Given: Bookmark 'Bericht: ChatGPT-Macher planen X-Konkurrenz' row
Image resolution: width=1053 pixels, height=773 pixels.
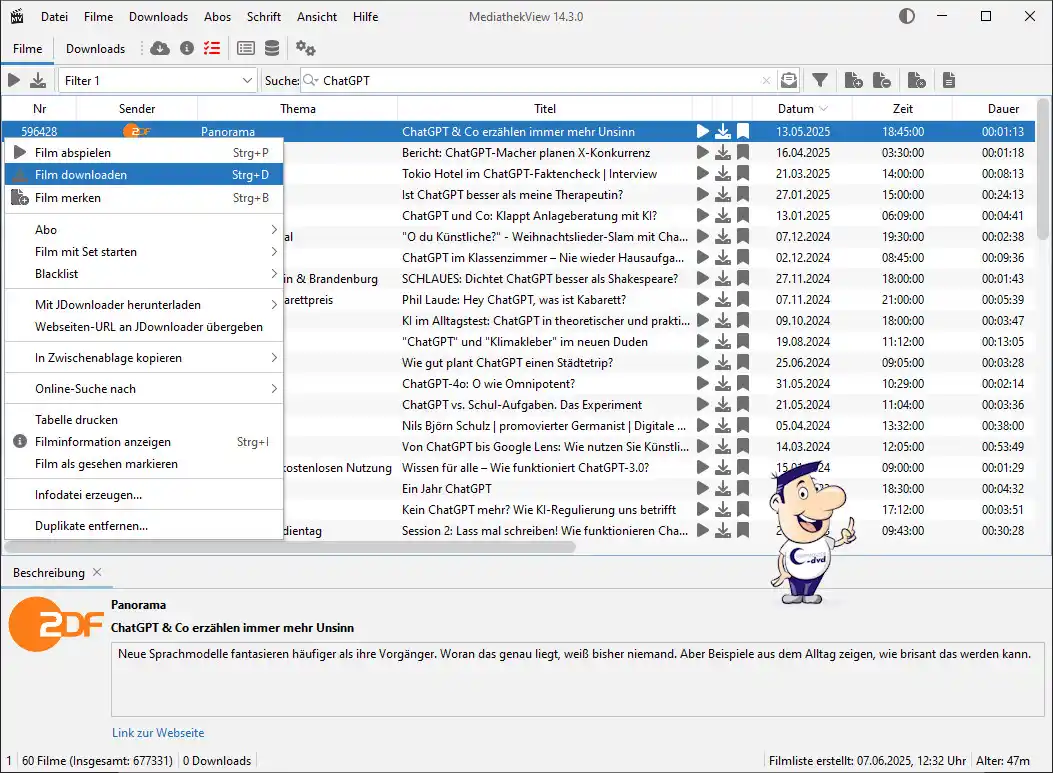Looking at the screenshot, I should [x=743, y=152].
